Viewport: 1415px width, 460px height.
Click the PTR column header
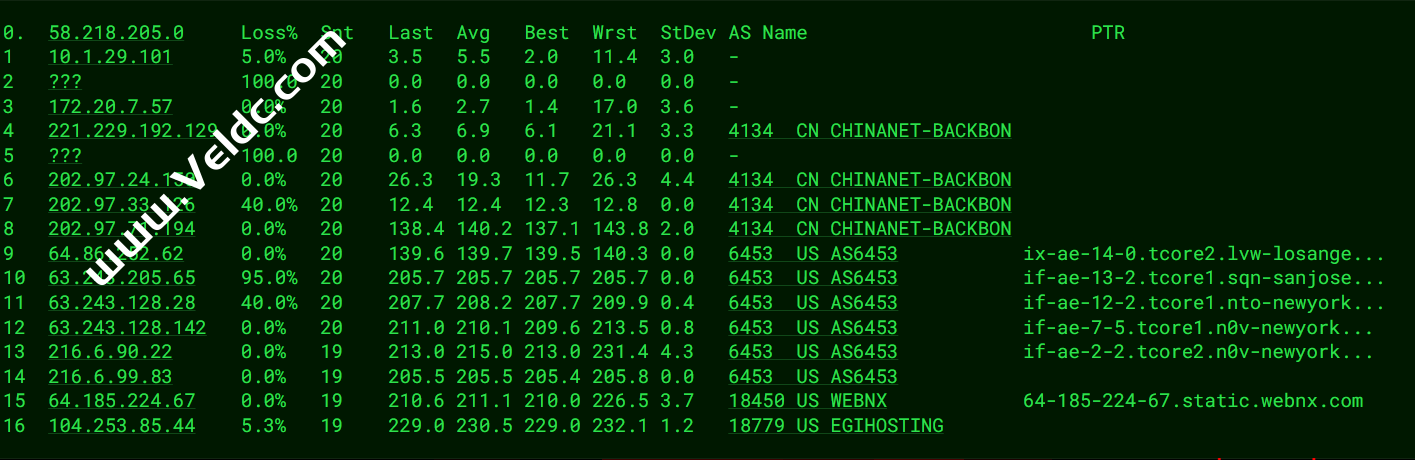click(x=1107, y=33)
